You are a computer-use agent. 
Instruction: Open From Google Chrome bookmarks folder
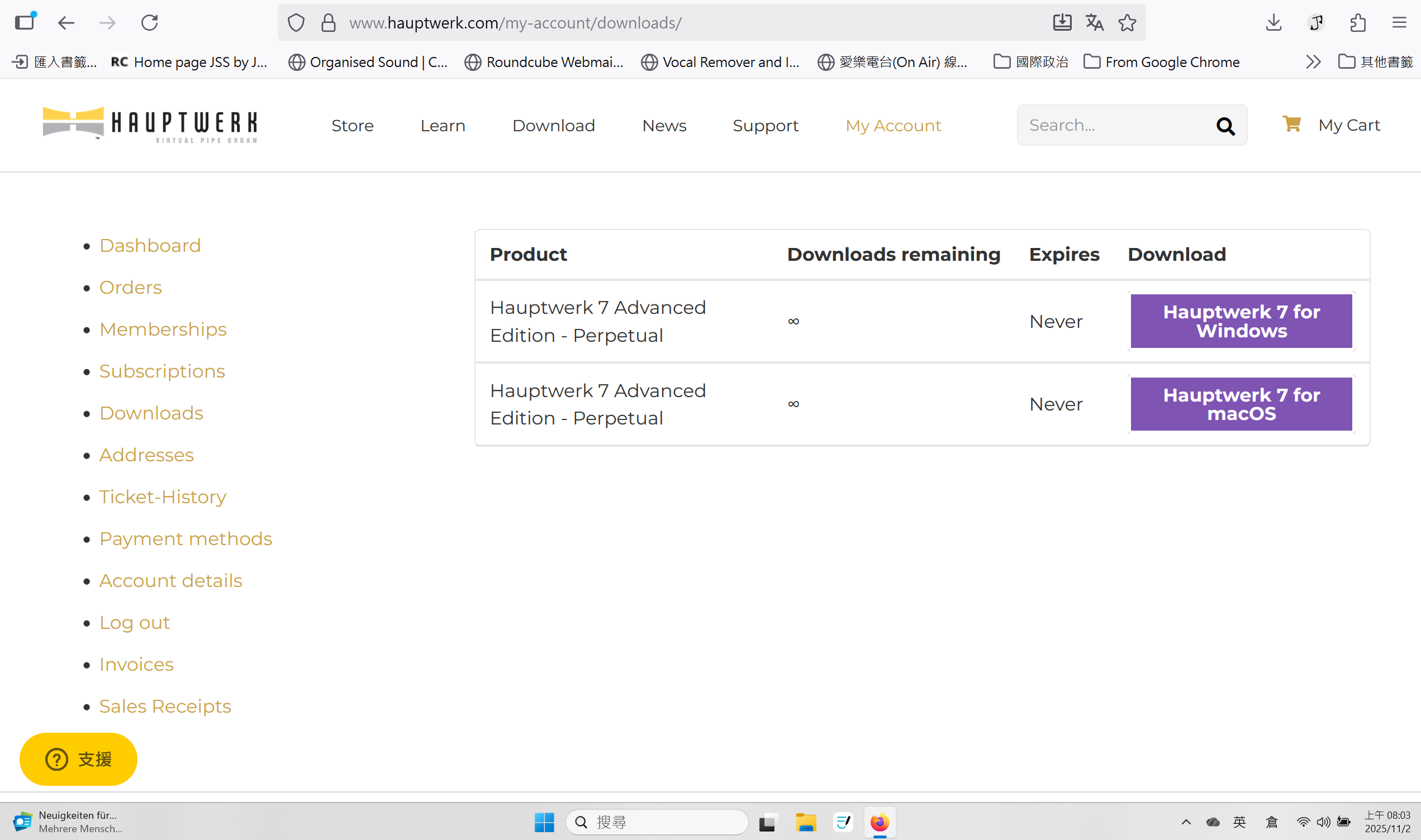coord(1161,61)
